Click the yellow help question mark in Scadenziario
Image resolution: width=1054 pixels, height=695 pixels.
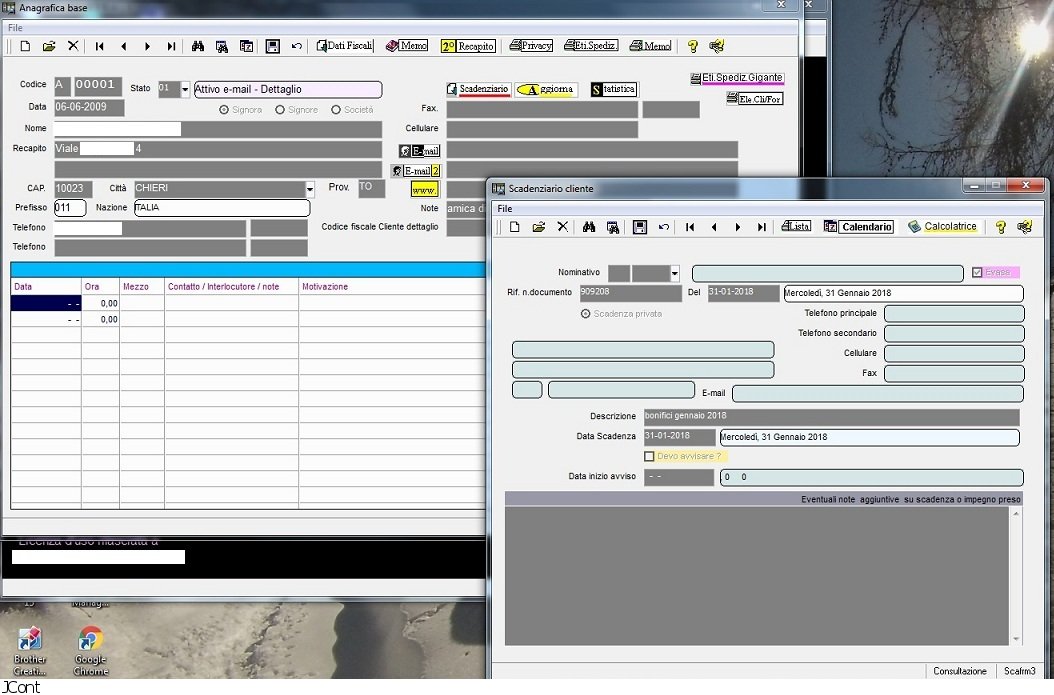coord(1000,227)
